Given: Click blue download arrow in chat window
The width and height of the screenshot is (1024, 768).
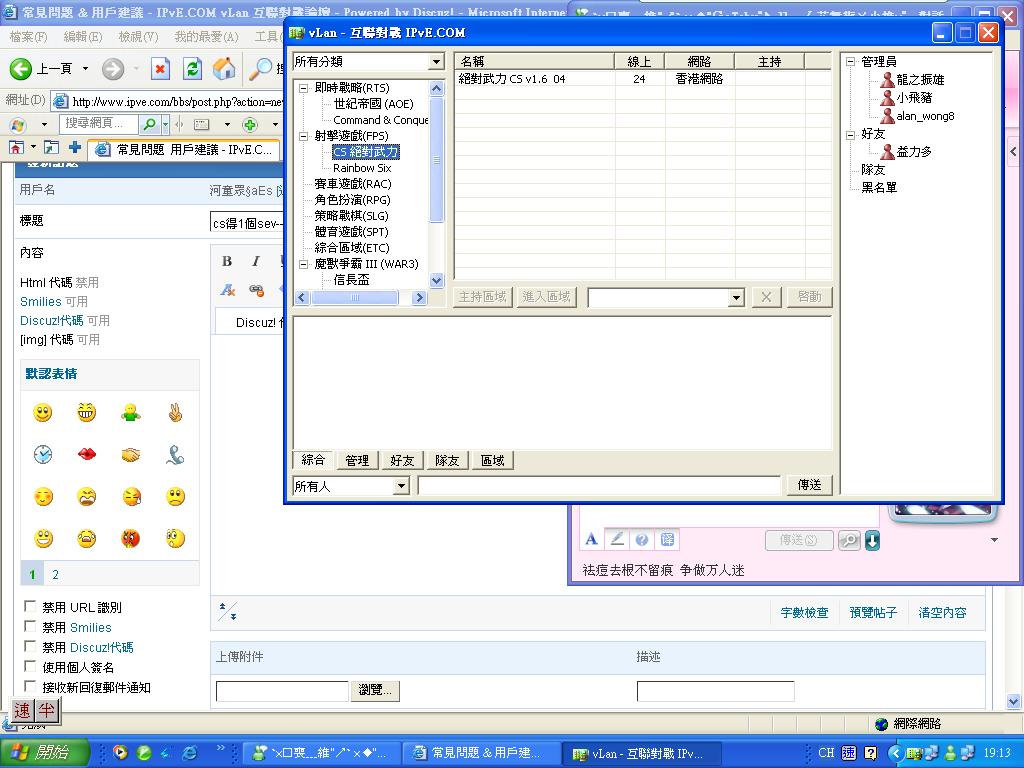Looking at the screenshot, I should tap(872, 540).
